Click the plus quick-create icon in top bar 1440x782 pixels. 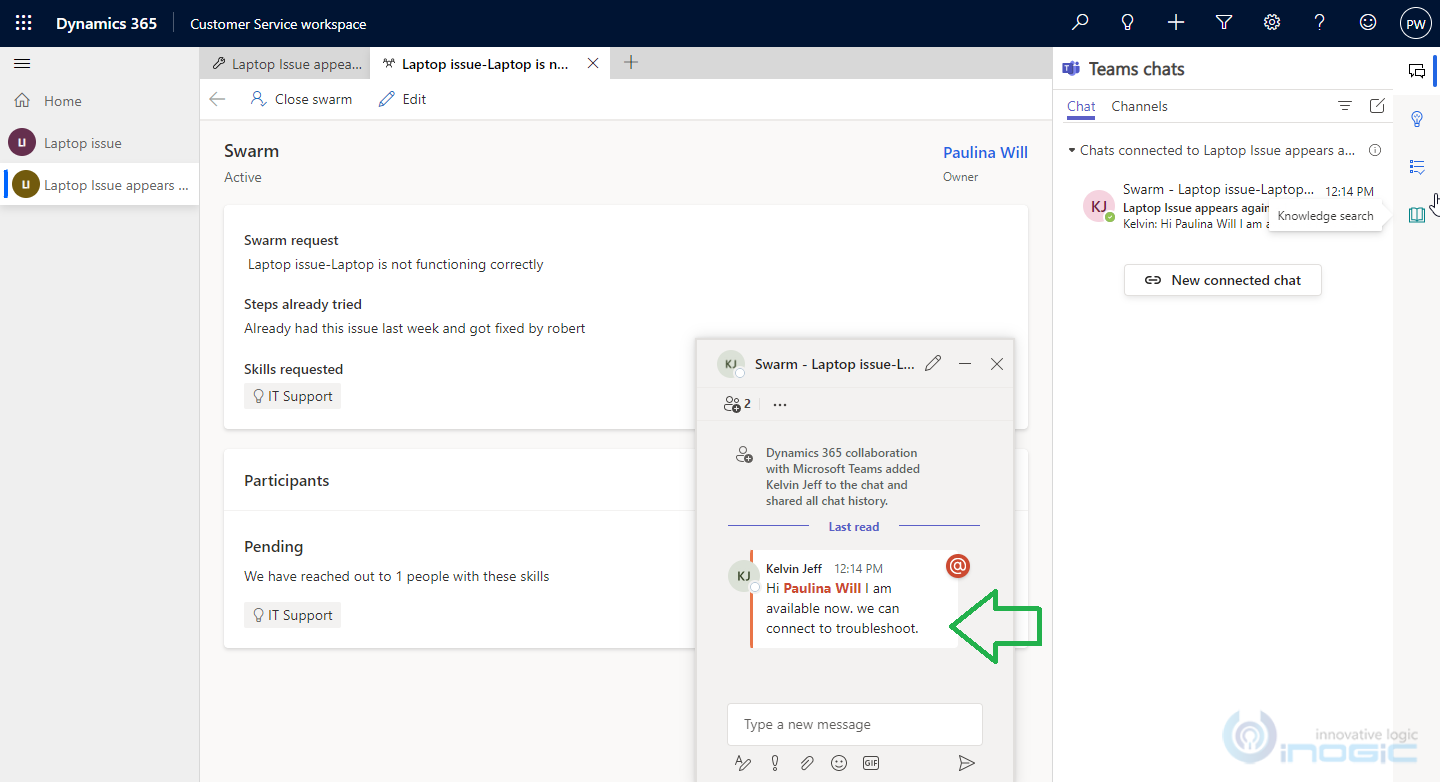(x=1176, y=23)
